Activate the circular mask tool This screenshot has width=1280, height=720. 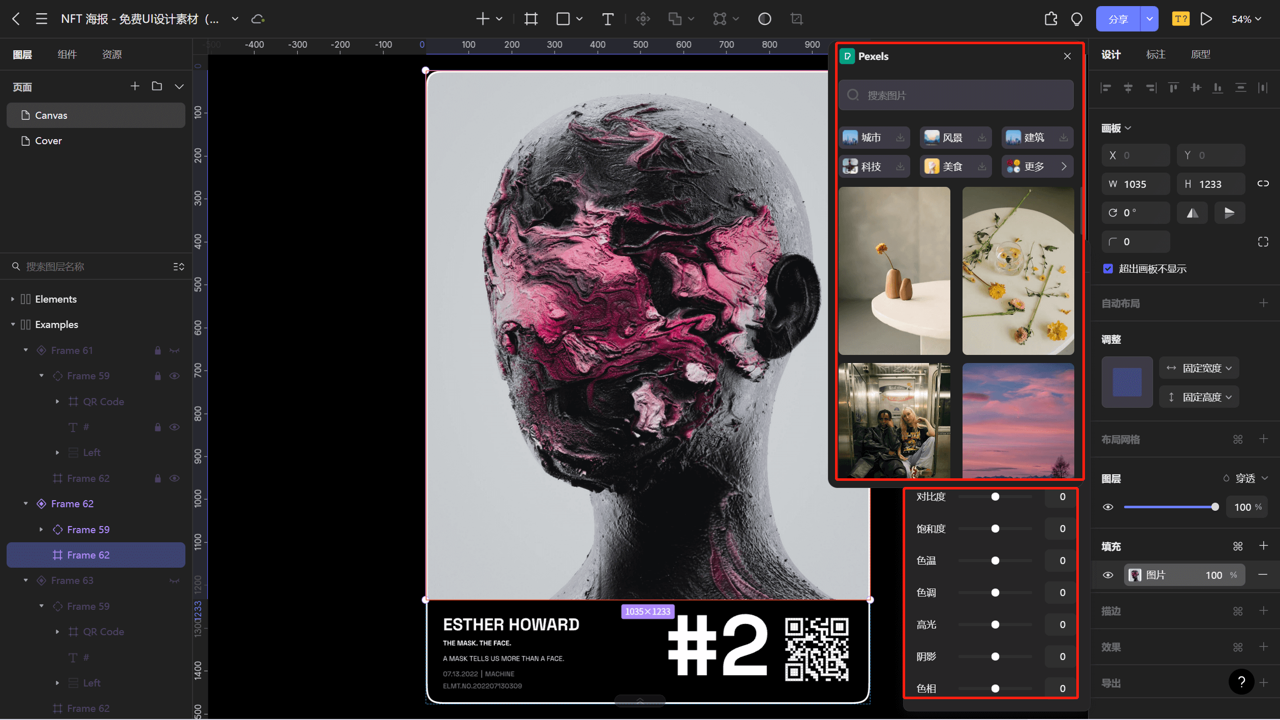pyautogui.click(x=765, y=19)
